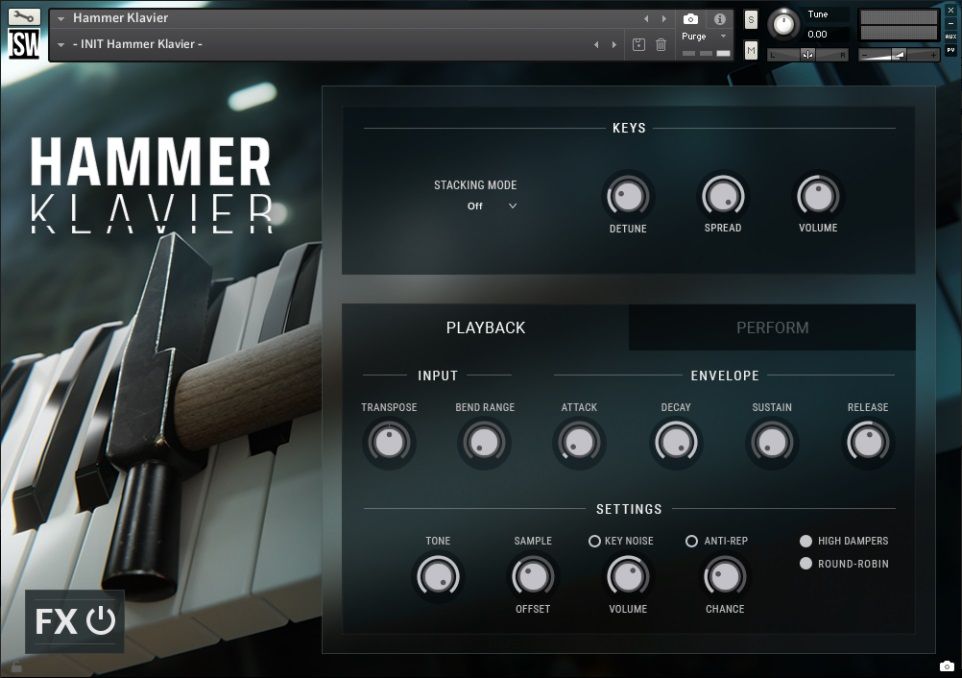Image resolution: width=962 pixels, height=678 pixels.
Task: Click the Key Noise Volume knob
Action: [628, 576]
